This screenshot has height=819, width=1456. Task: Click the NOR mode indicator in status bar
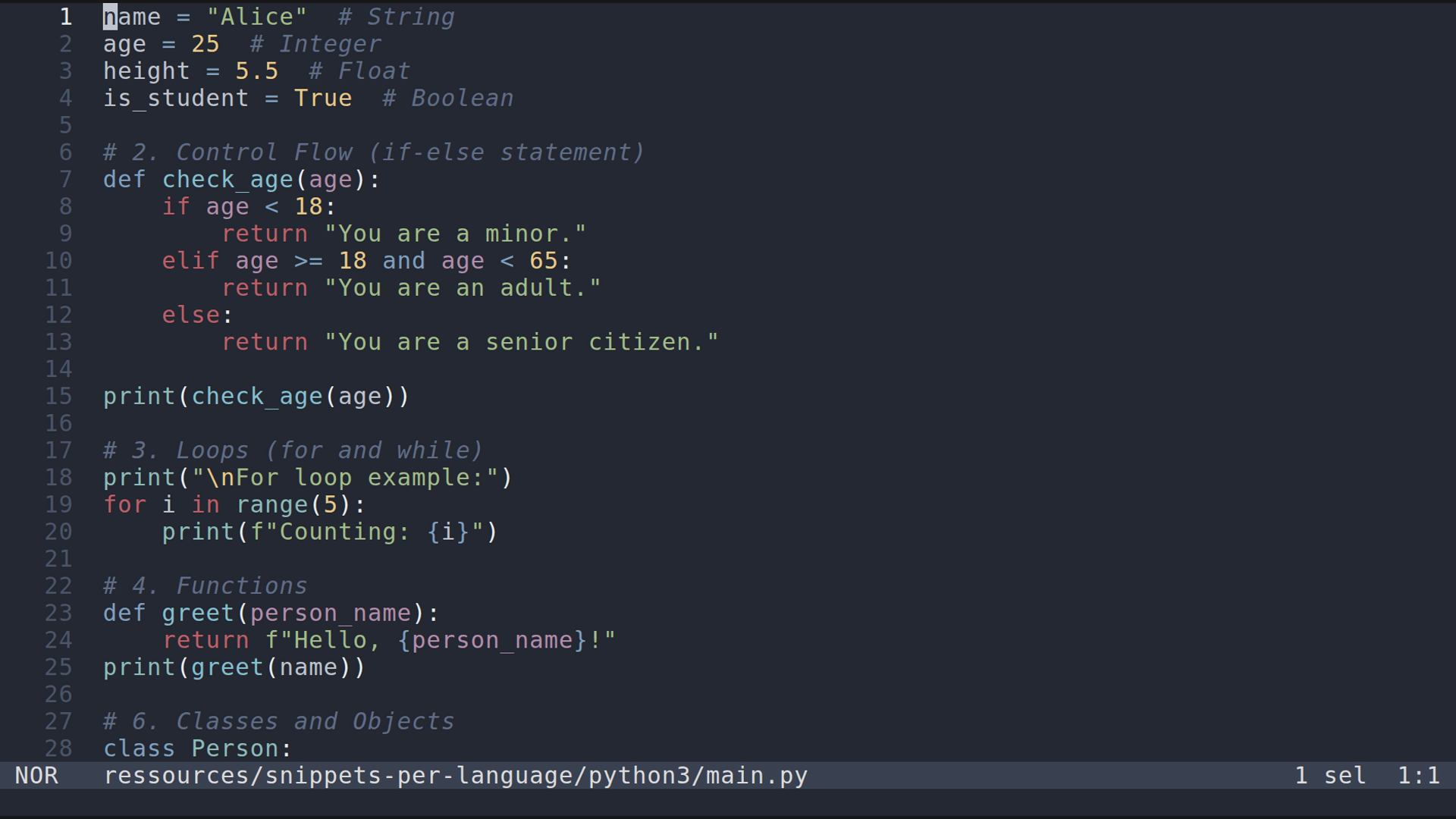point(36,775)
